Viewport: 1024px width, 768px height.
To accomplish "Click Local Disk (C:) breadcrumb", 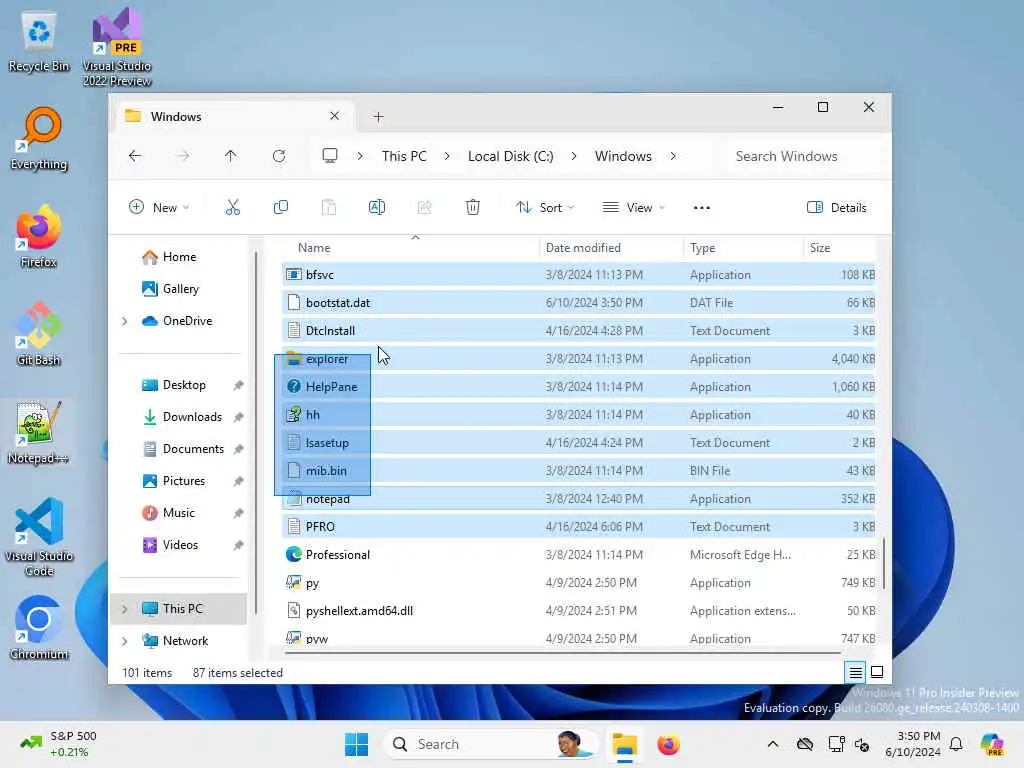I will 511,156.
